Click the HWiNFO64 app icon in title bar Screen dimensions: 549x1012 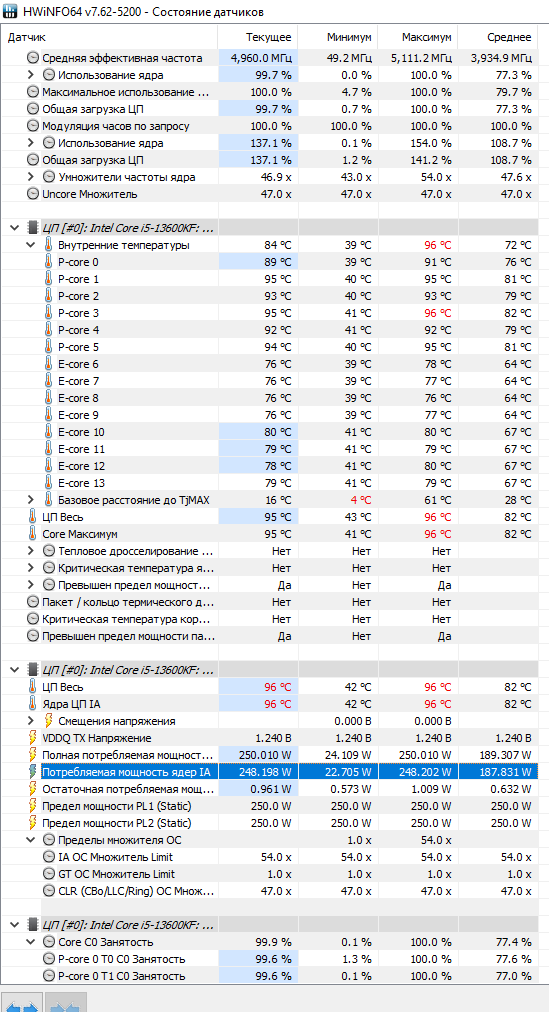coord(11,12)
